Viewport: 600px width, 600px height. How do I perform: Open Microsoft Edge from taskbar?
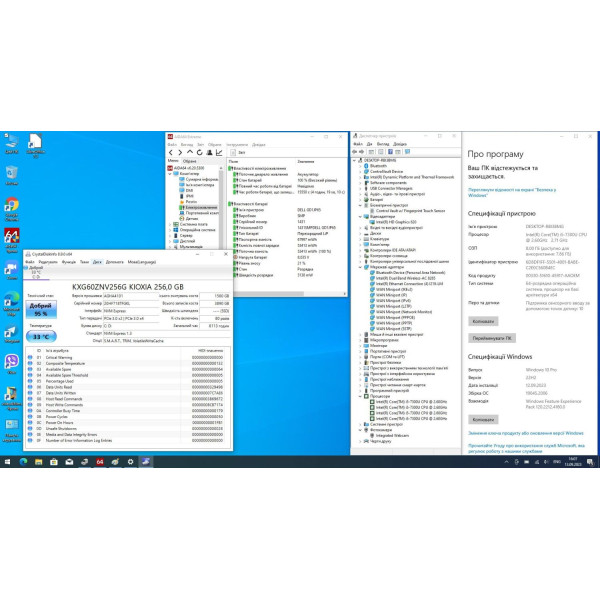(x=23, y=462)
